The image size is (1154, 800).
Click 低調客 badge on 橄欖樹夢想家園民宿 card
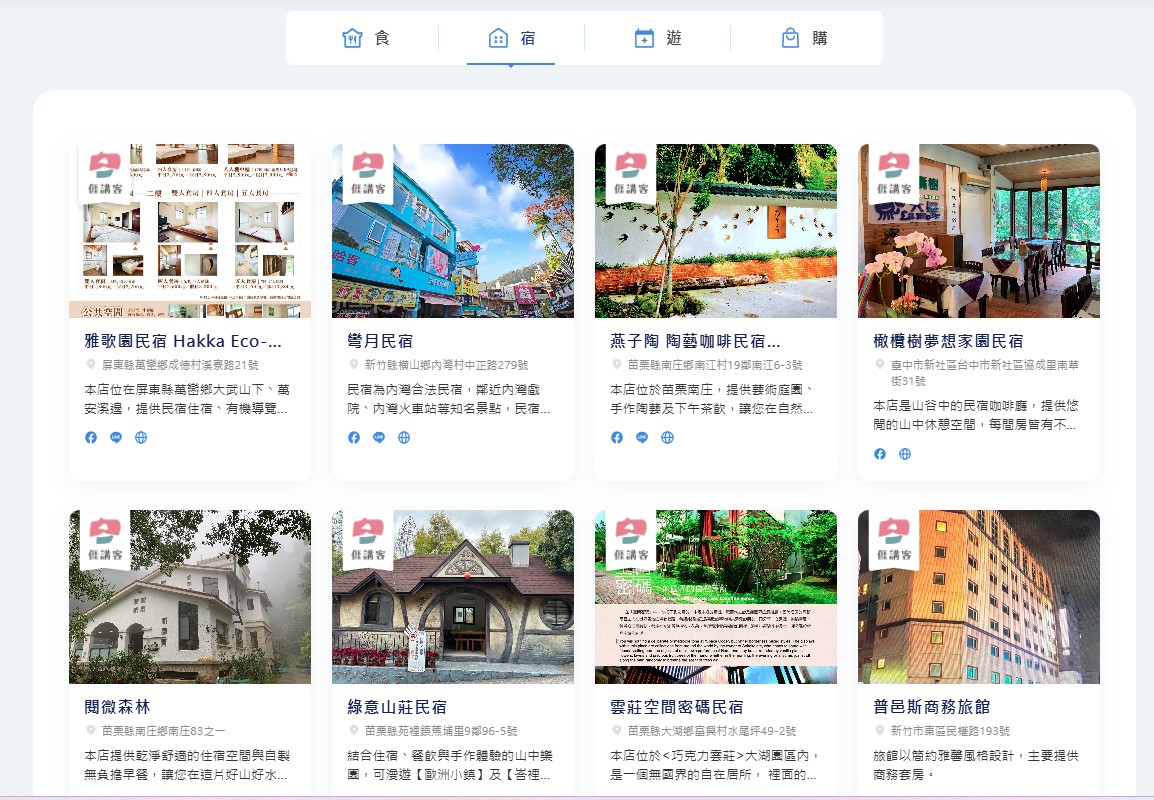coord(894,174)
